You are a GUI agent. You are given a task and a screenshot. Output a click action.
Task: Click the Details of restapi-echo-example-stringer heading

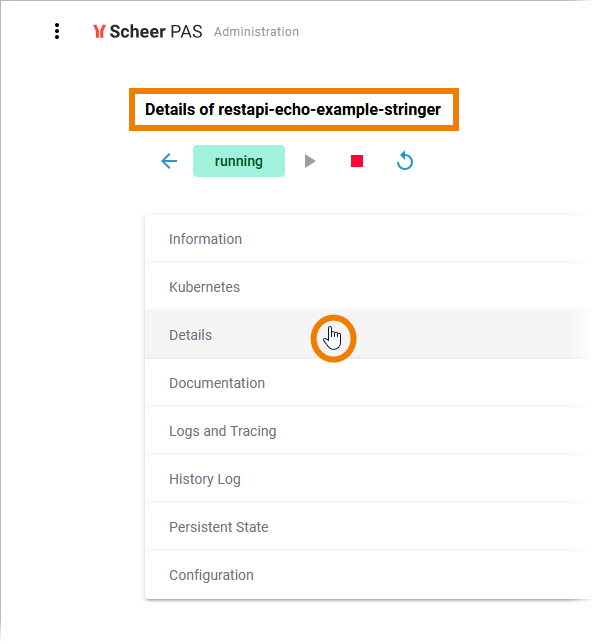293,110
